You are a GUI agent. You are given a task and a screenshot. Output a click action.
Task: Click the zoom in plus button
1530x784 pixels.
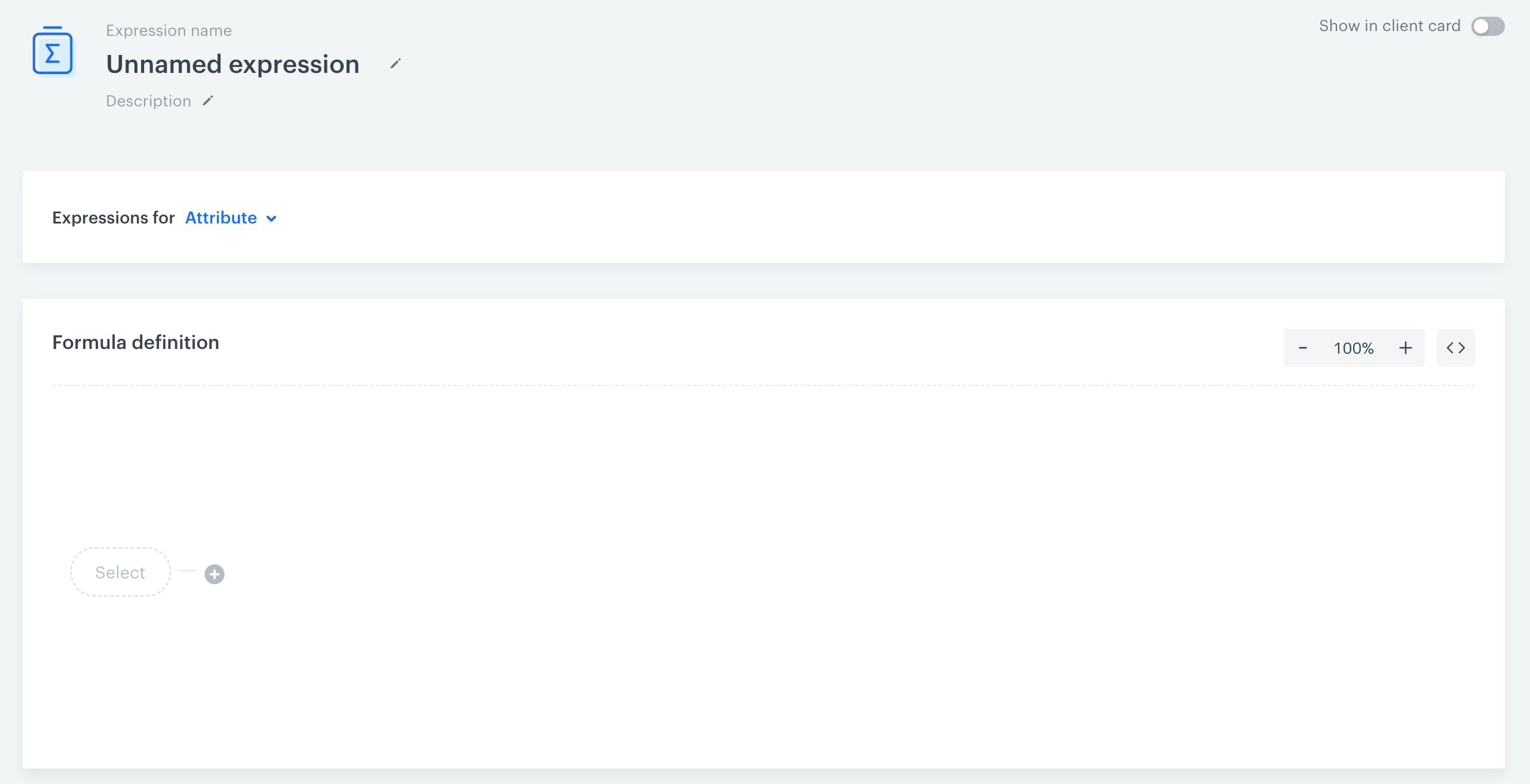click(1406, 347)
